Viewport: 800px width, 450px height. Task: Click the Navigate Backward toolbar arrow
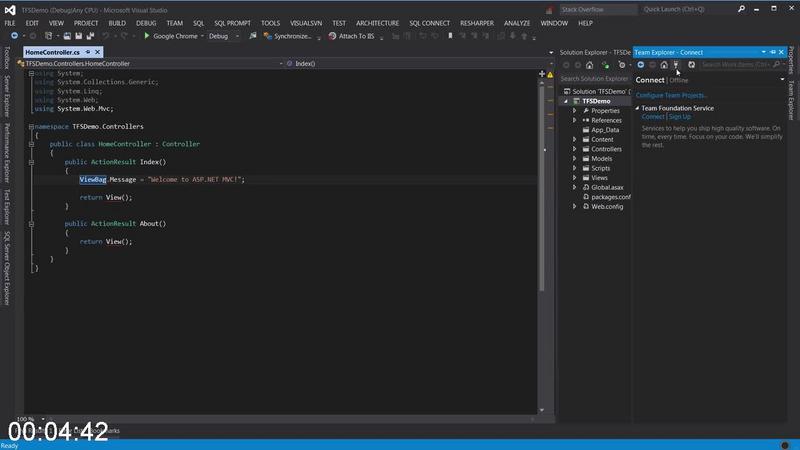click(x=14, y=36)
